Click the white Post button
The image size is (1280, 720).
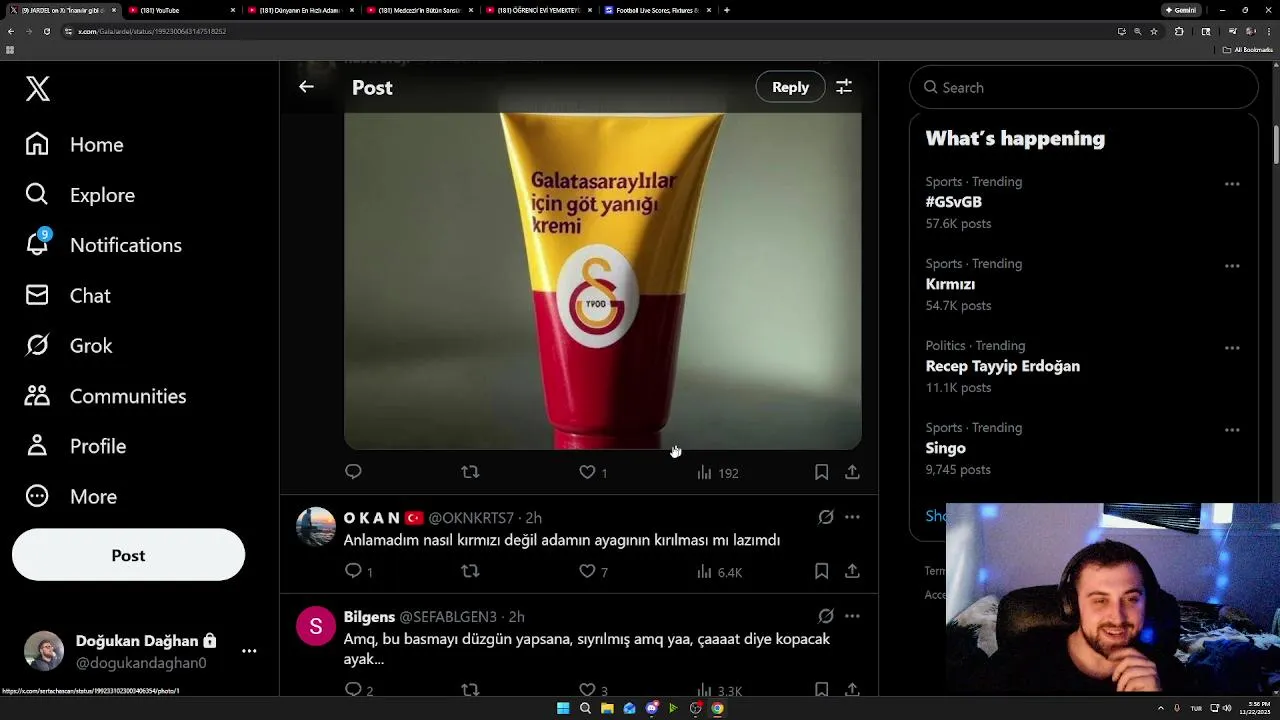(x=128, y=555)
